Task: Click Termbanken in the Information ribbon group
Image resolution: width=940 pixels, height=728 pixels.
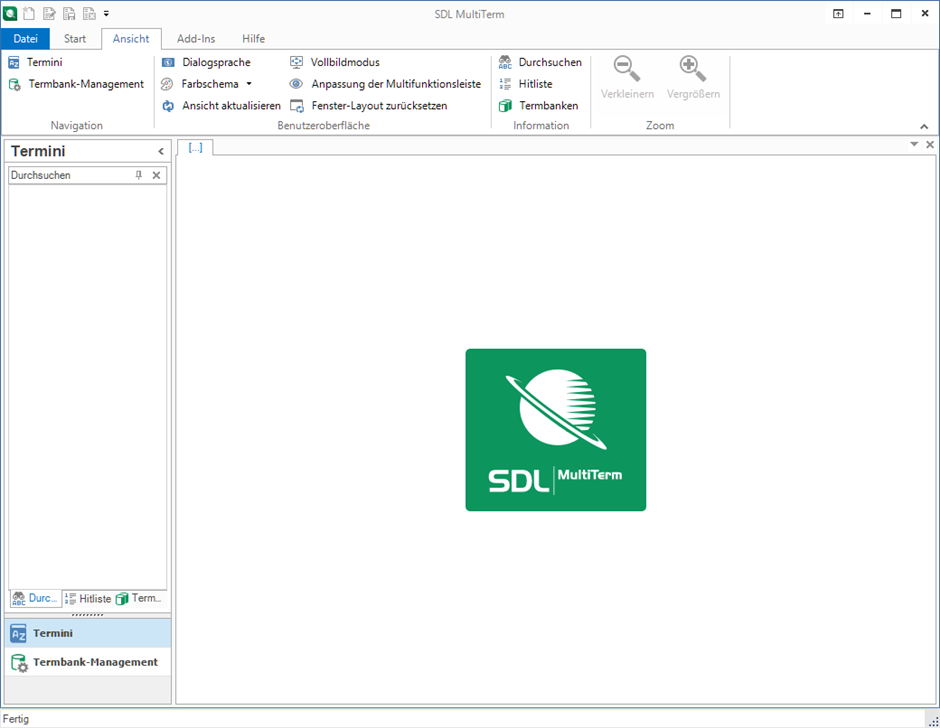Action: (x=538, y=106)
